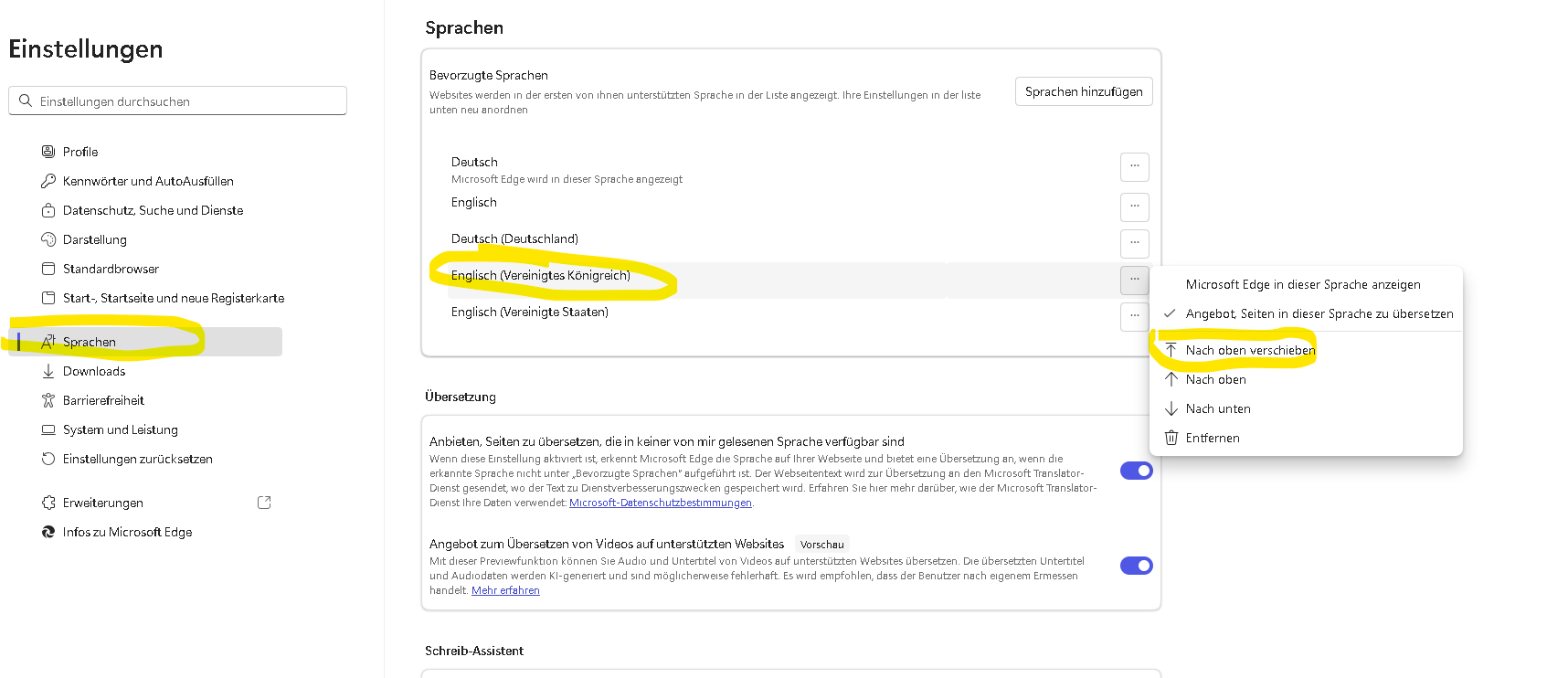Open more options for Deutsch (Deutschland)

[1135, 243]
